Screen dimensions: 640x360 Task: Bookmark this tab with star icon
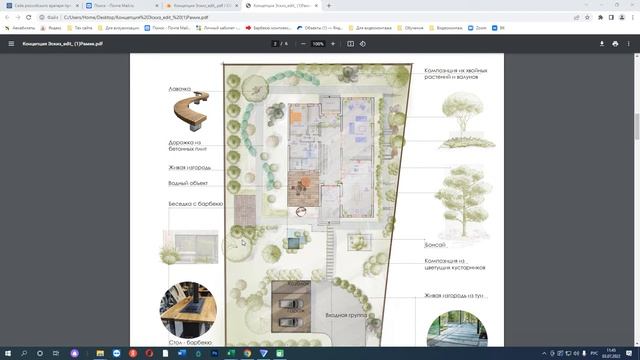point(587,18)
